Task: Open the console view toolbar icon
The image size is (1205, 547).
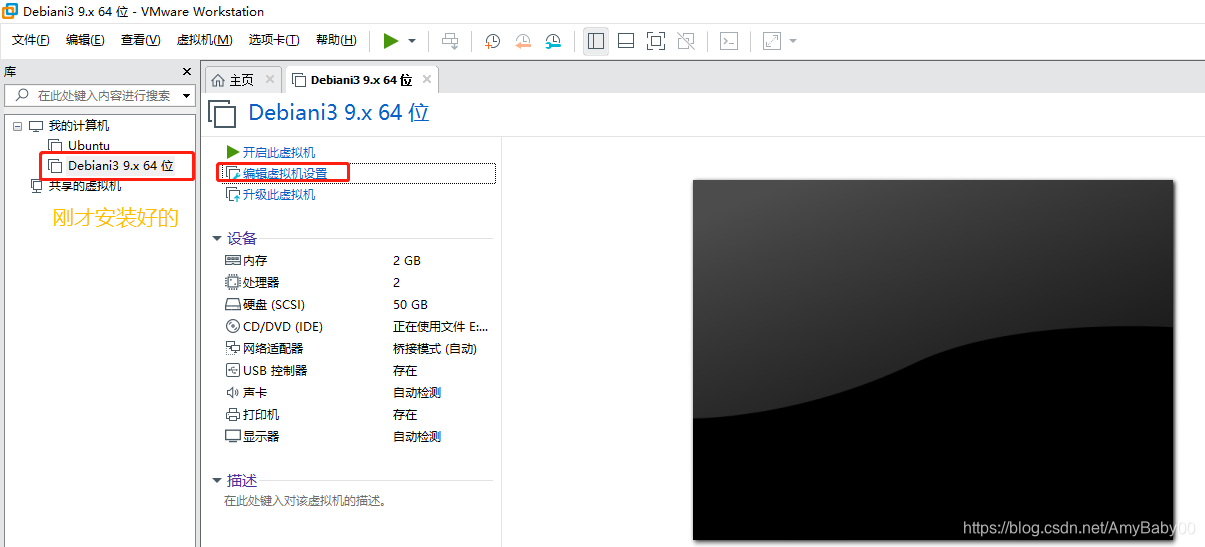Action: (x=730, y=41)
